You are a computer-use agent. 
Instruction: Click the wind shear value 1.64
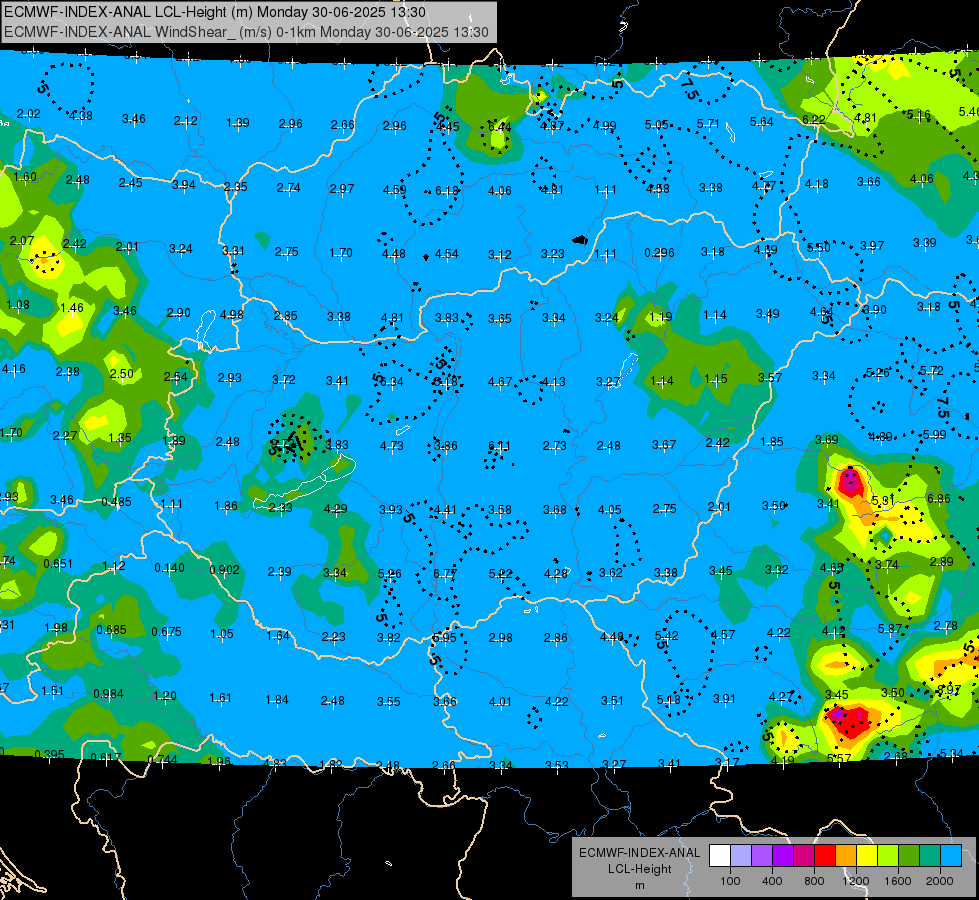tap(278, 636)
